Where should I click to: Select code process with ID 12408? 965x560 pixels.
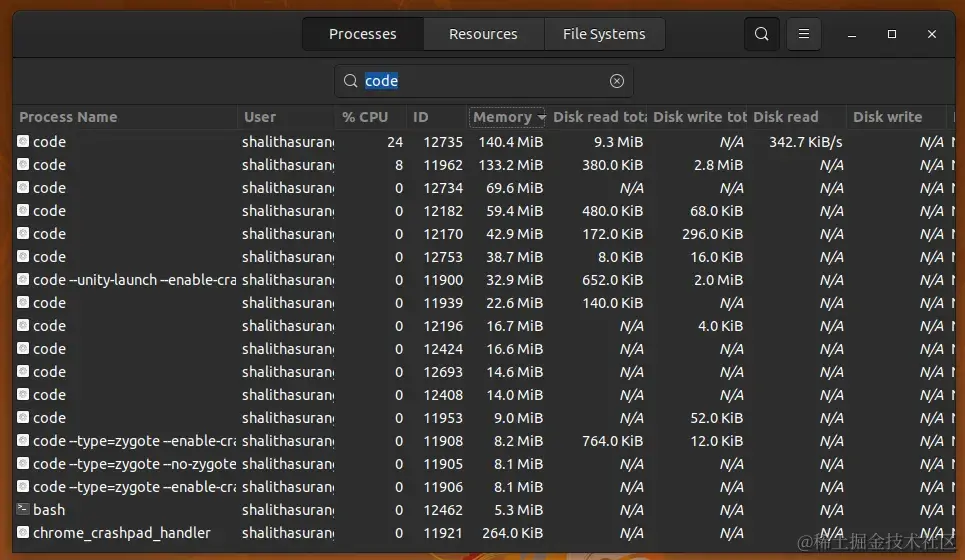484,394
